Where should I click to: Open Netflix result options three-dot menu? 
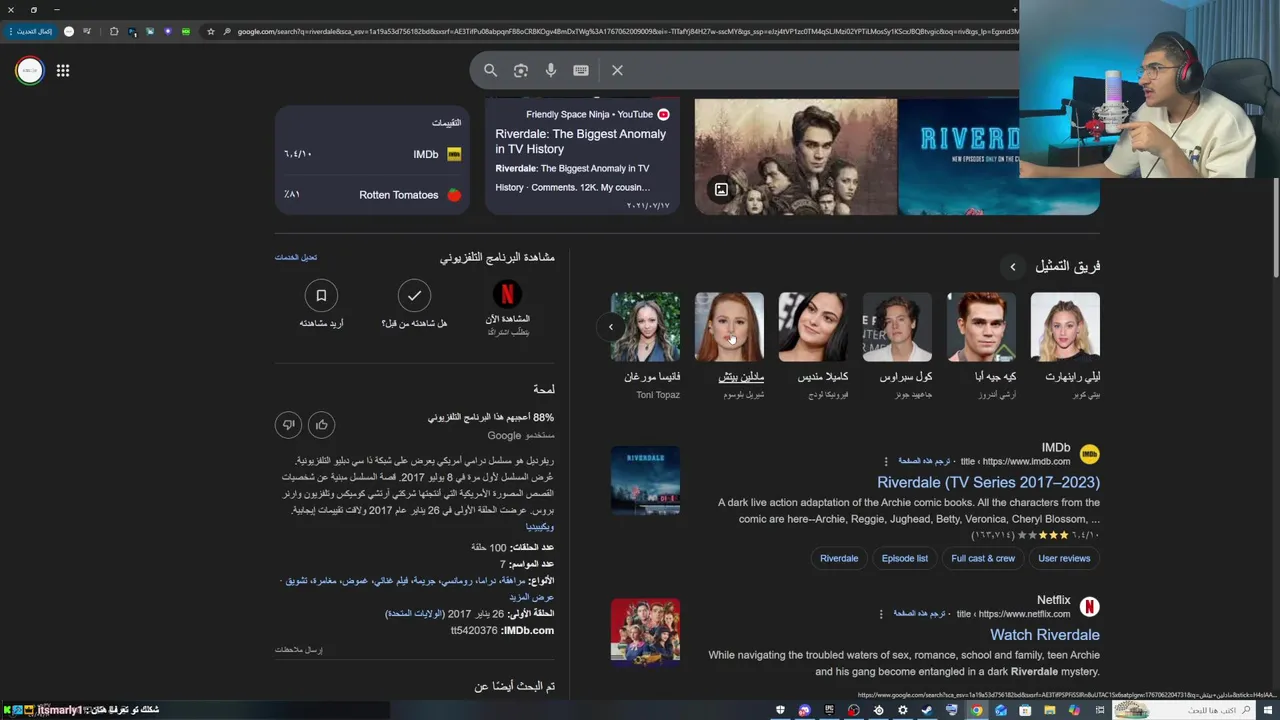(x=881, y=614)
